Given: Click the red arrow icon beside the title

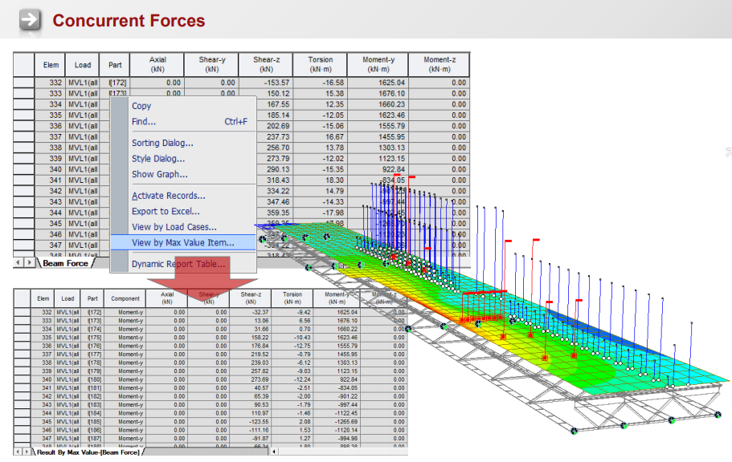Looking at the screenshot, I should pyautogui.click(x=30, y=20).
